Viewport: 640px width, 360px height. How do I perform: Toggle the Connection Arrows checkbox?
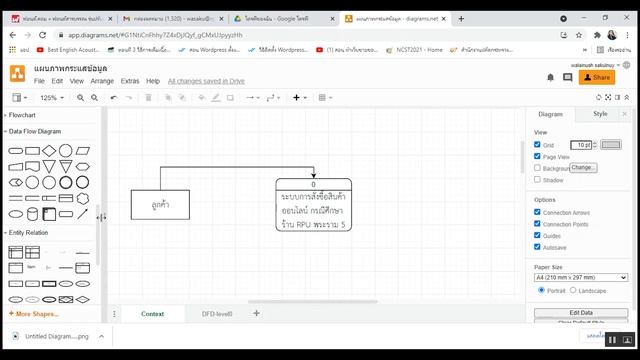tap(537, 212)
